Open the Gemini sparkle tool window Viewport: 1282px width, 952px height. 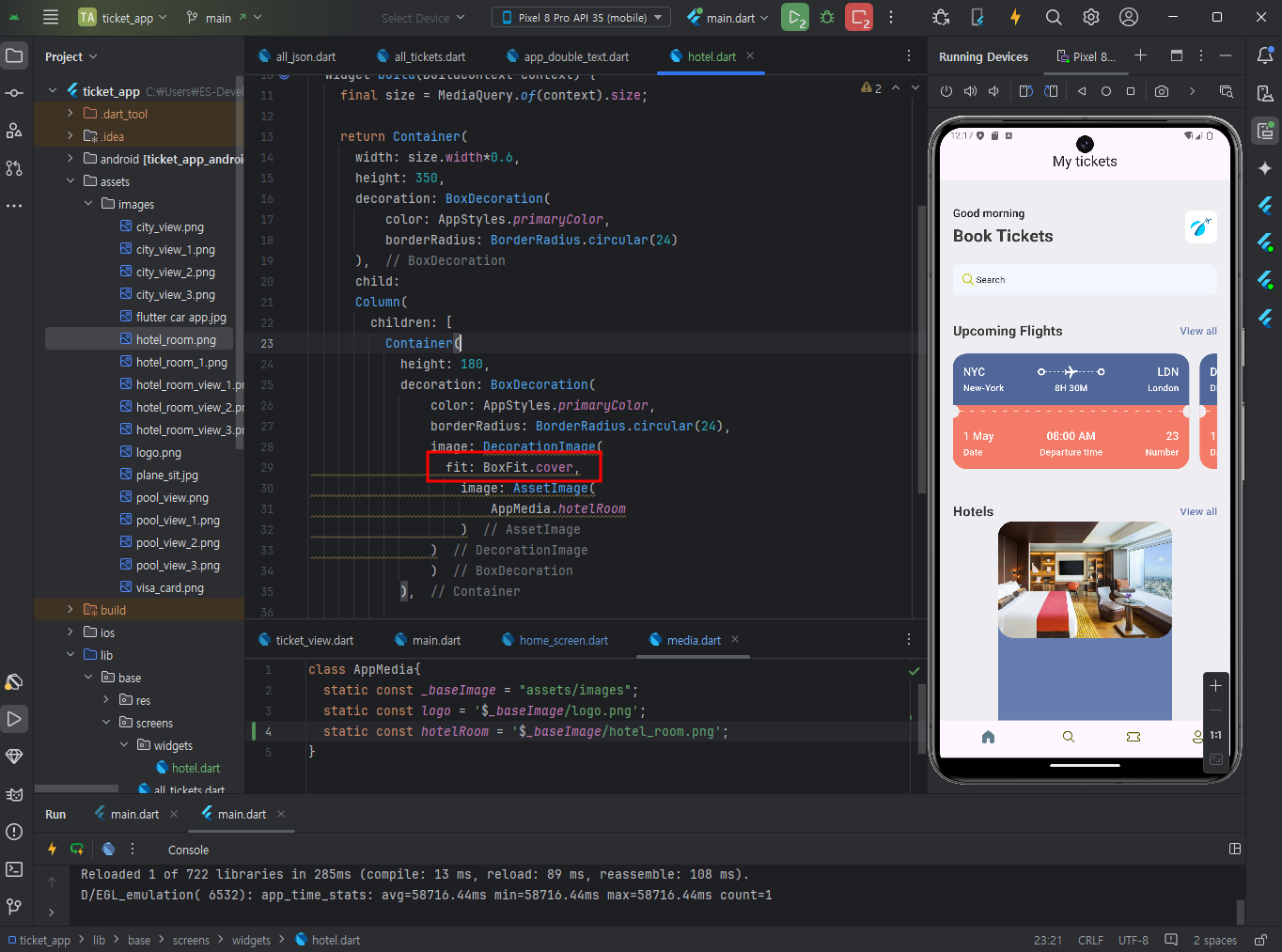[x=1265, y=168]
